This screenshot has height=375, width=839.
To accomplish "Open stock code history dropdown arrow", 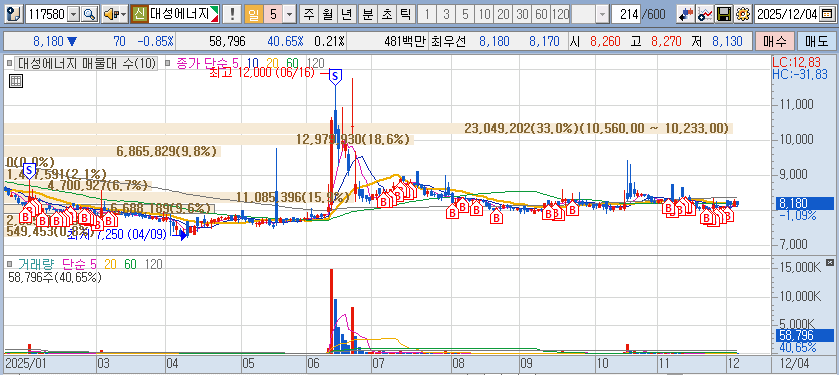I will click(74, 14).
